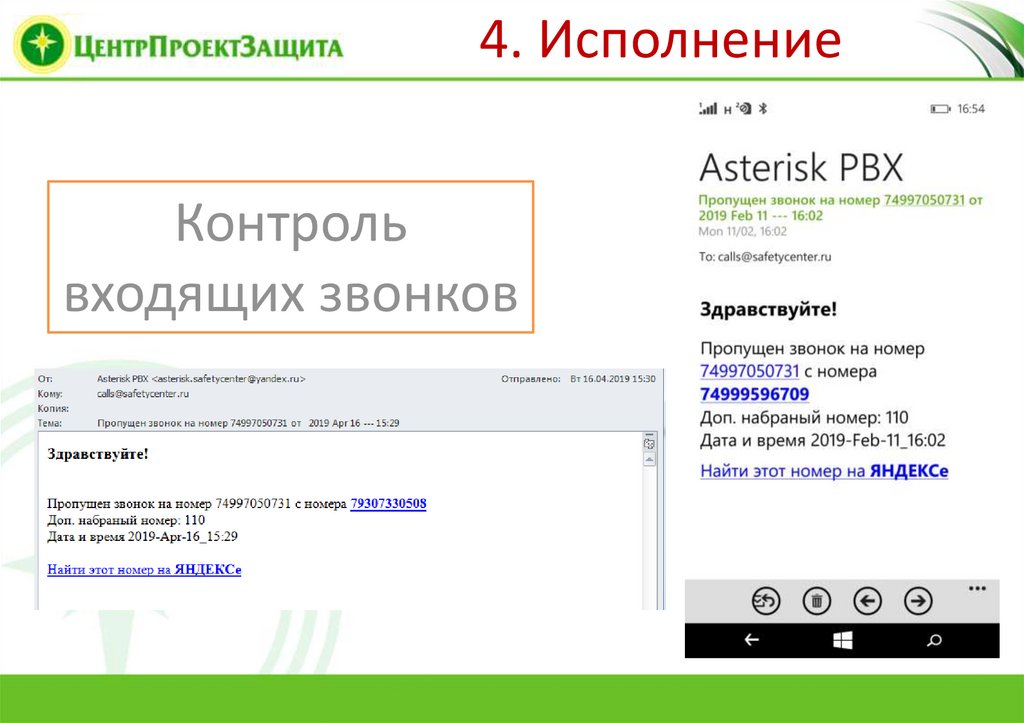Click the phone Здравствуйте! greeting
1024x723 pixels.
tap(768, 309)
